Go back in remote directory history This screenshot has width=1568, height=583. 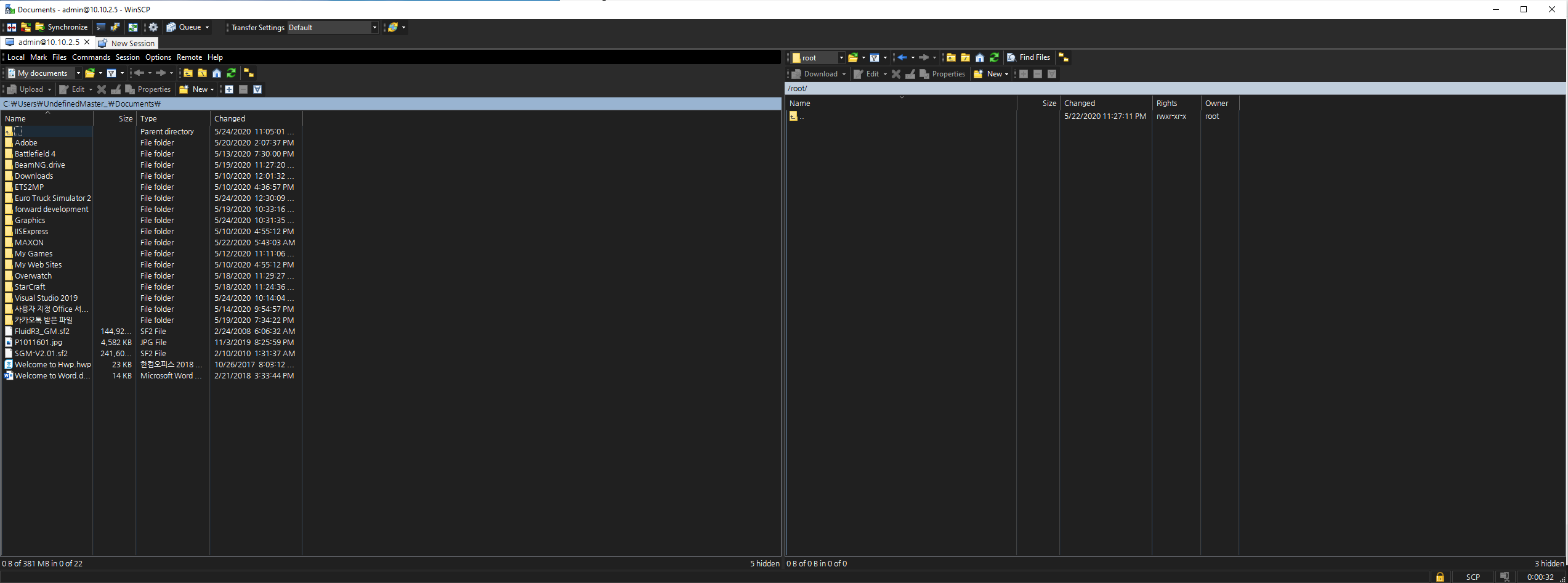(902, 58)
